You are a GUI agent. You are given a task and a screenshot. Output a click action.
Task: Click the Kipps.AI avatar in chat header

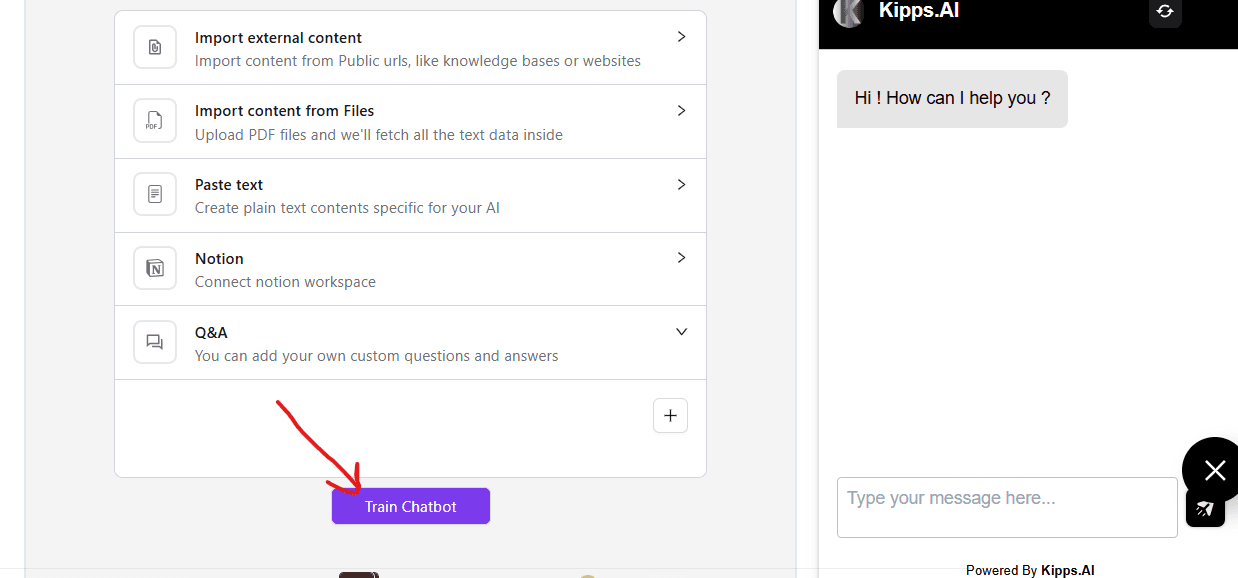click(849, 12)
